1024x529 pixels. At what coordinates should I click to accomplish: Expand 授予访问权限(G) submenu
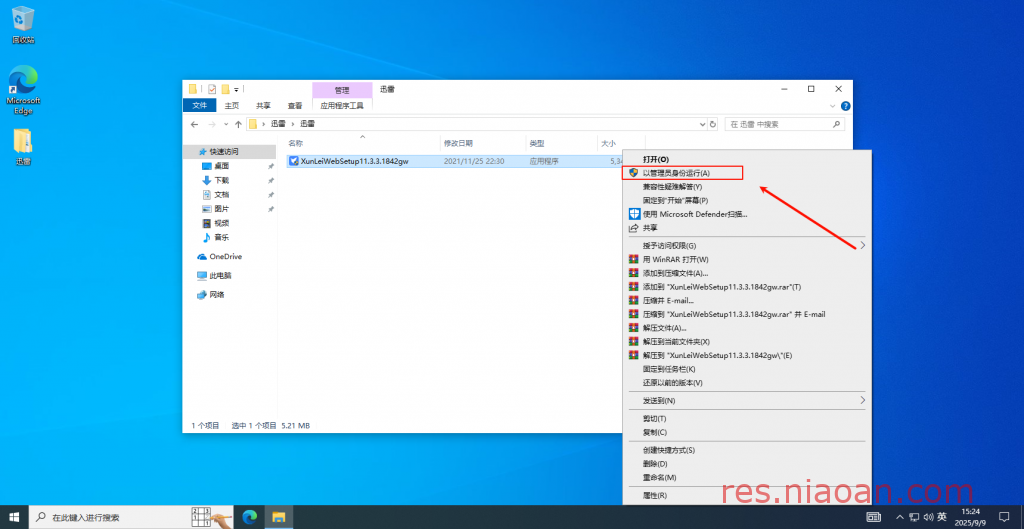(x=747, y=246)
